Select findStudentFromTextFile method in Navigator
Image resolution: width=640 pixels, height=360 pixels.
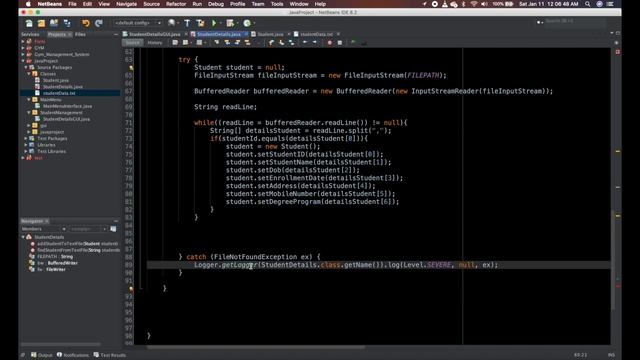tap(78, 250)
